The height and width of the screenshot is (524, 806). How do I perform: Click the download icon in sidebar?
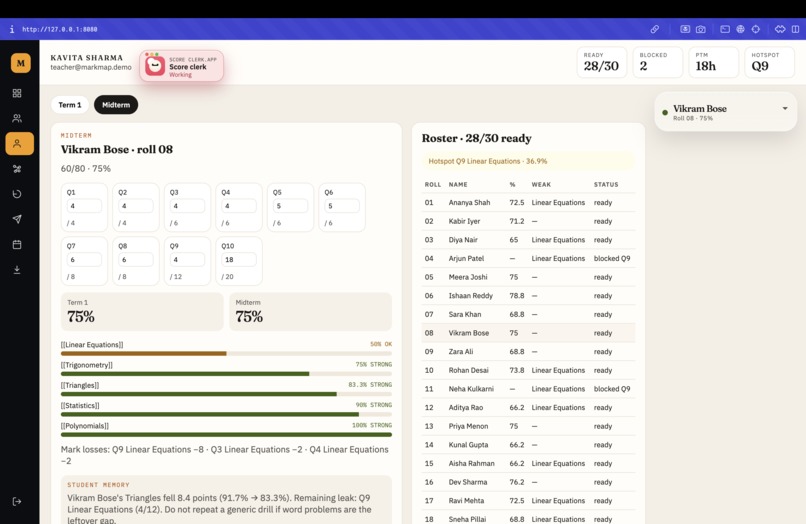click(x=17, y=269)
